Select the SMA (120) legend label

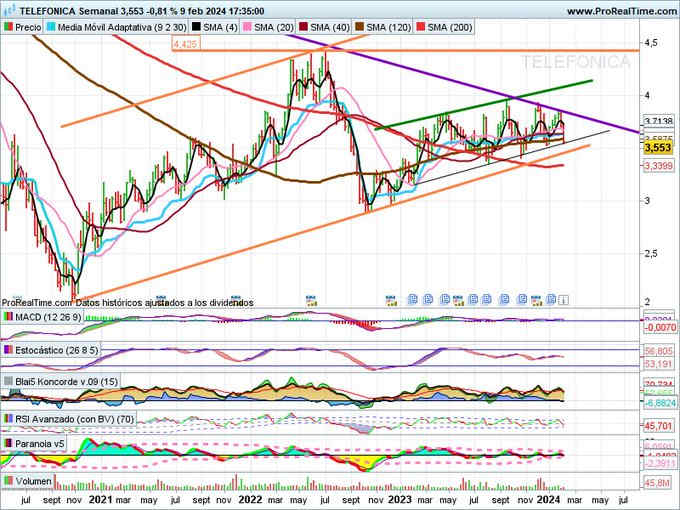click(389, 27)
